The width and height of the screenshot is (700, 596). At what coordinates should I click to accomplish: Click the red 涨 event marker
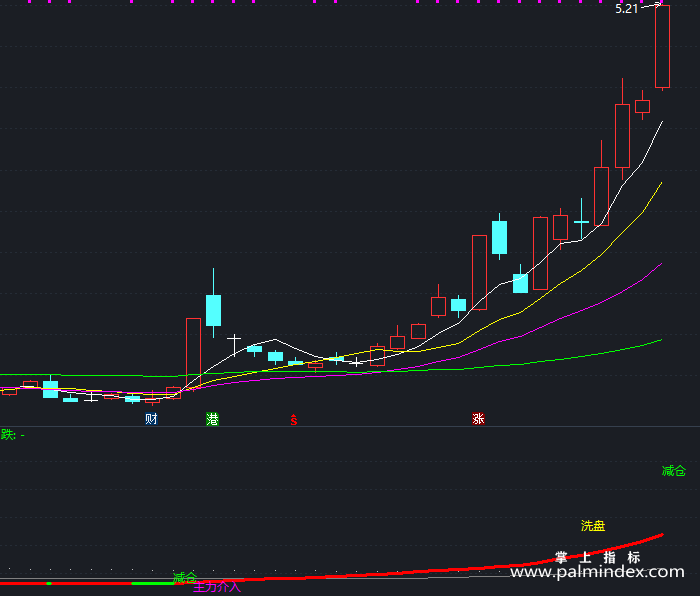[479, 419]
